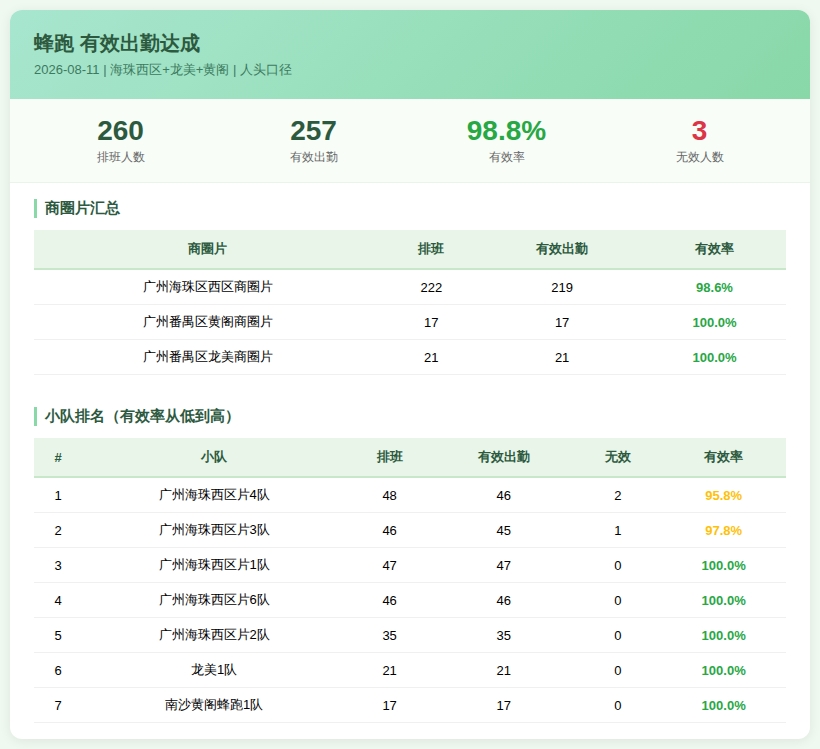Image resolution: width=820 pixels, height=749 pixels.
Task: Select the 广州番禺区龙美商圈片 row name
Action: (x=208, y=357)
